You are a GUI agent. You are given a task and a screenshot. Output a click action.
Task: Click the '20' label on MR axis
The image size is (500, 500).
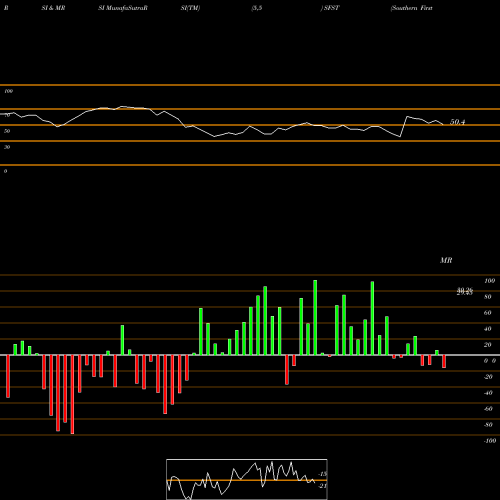[488, 345]
